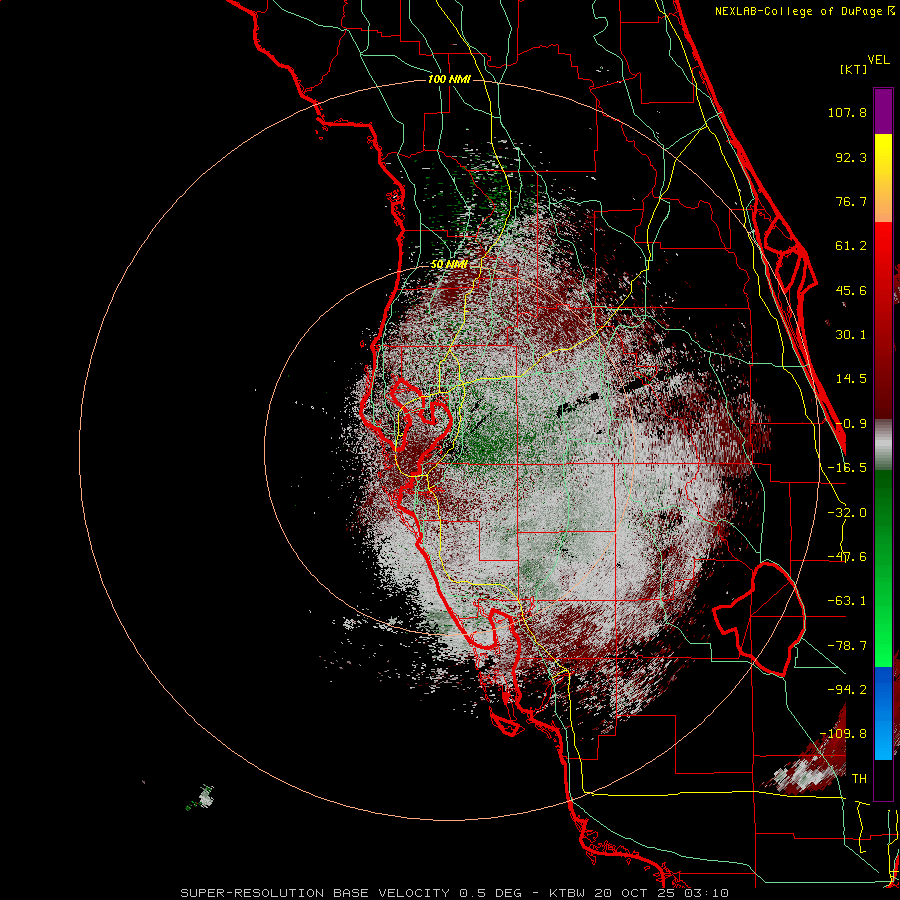
Task: Click the purple segment of the color bar
Action: click(883, 112)
